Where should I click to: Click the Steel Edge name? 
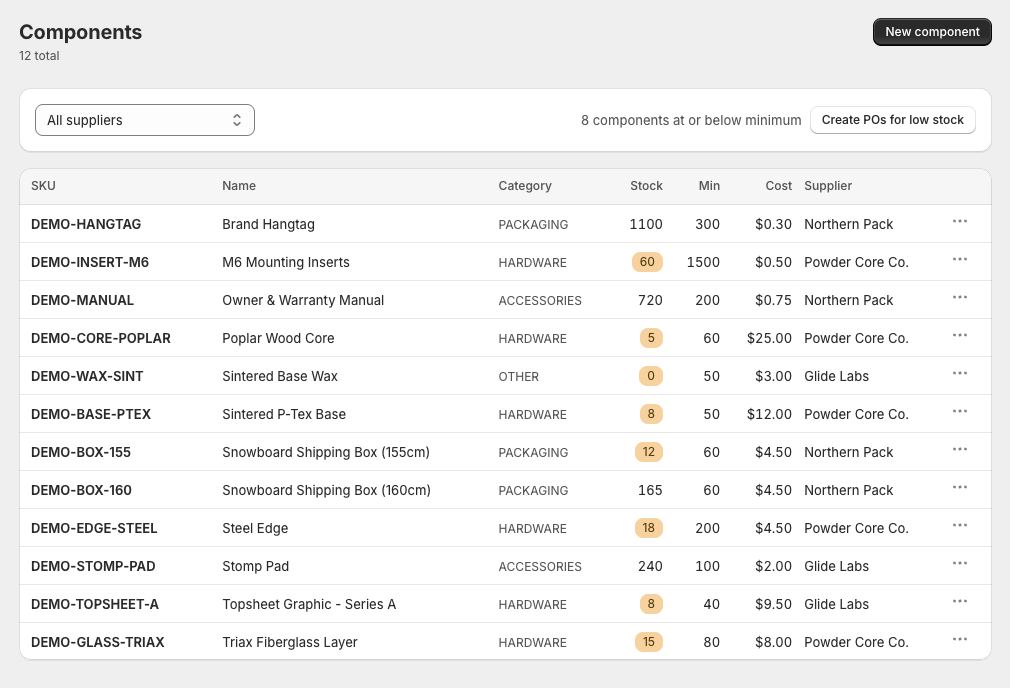(x=255, y=528)
